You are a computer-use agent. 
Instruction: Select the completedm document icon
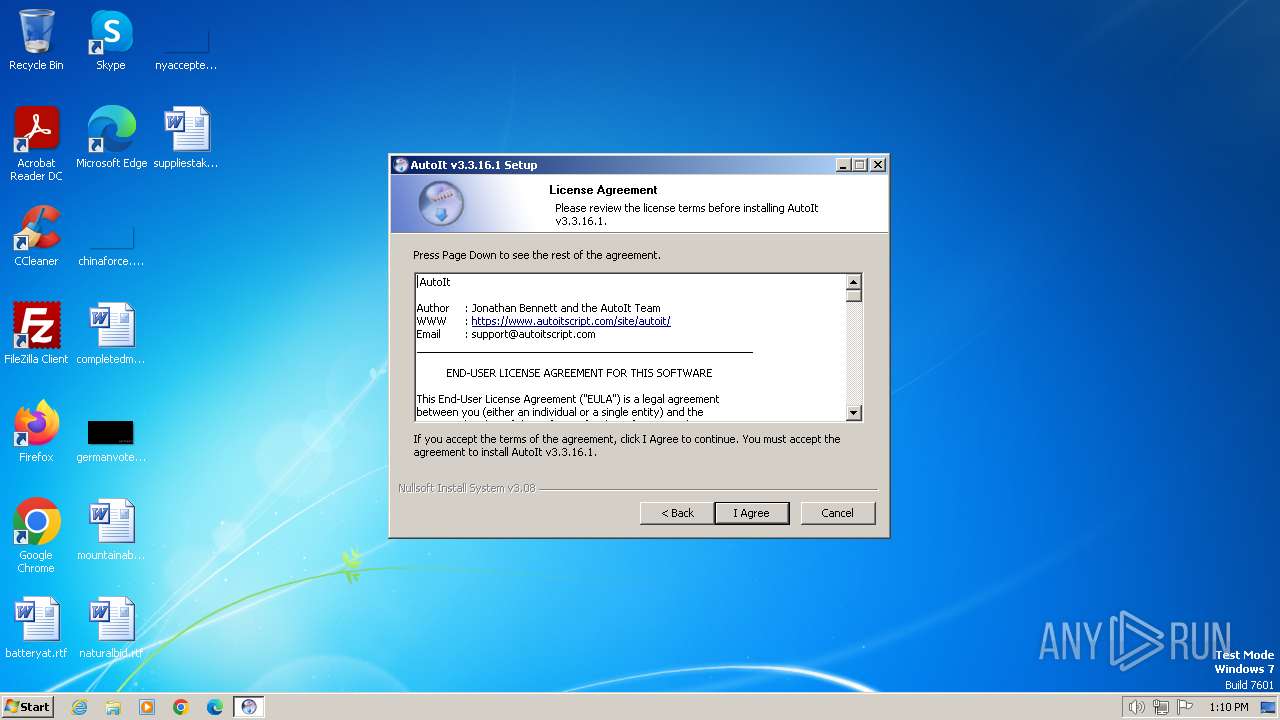tap(111, 334)
